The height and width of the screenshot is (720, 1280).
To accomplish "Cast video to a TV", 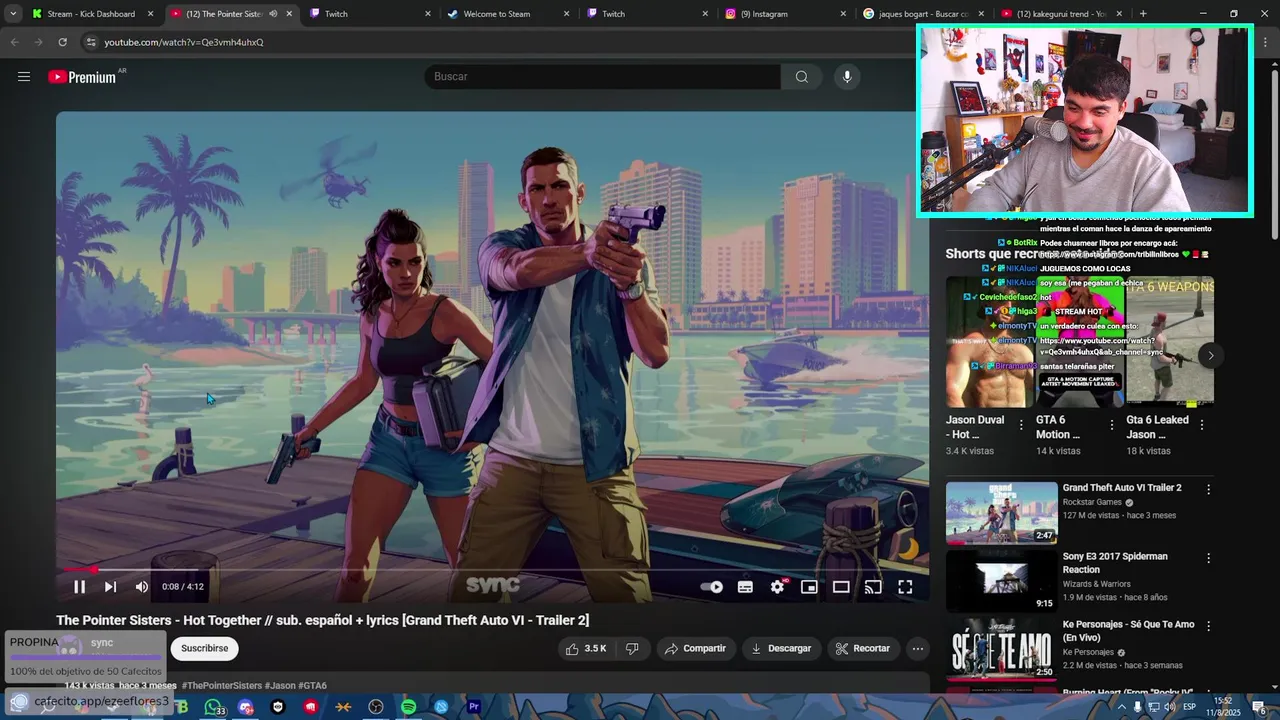I will pos(873,587).
